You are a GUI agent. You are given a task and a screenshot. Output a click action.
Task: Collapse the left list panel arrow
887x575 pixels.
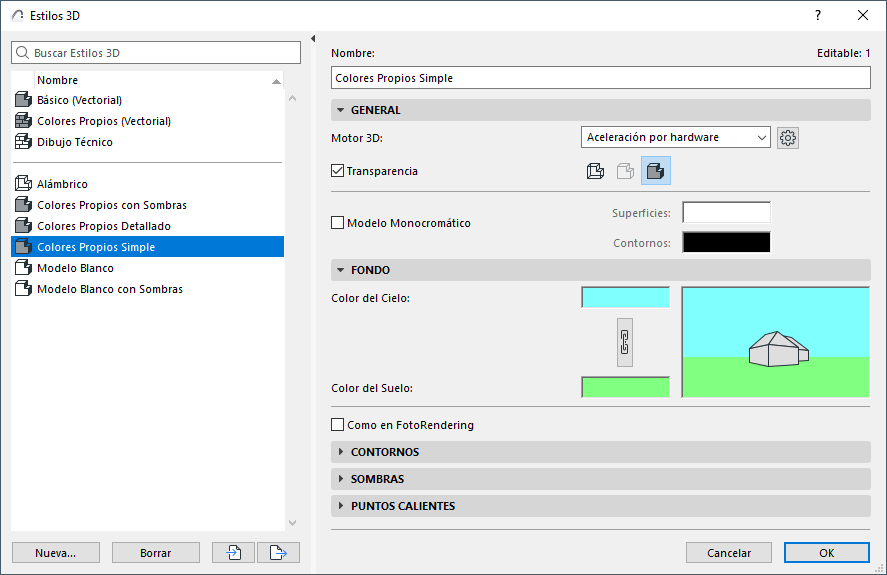click(x=313, y=38)
